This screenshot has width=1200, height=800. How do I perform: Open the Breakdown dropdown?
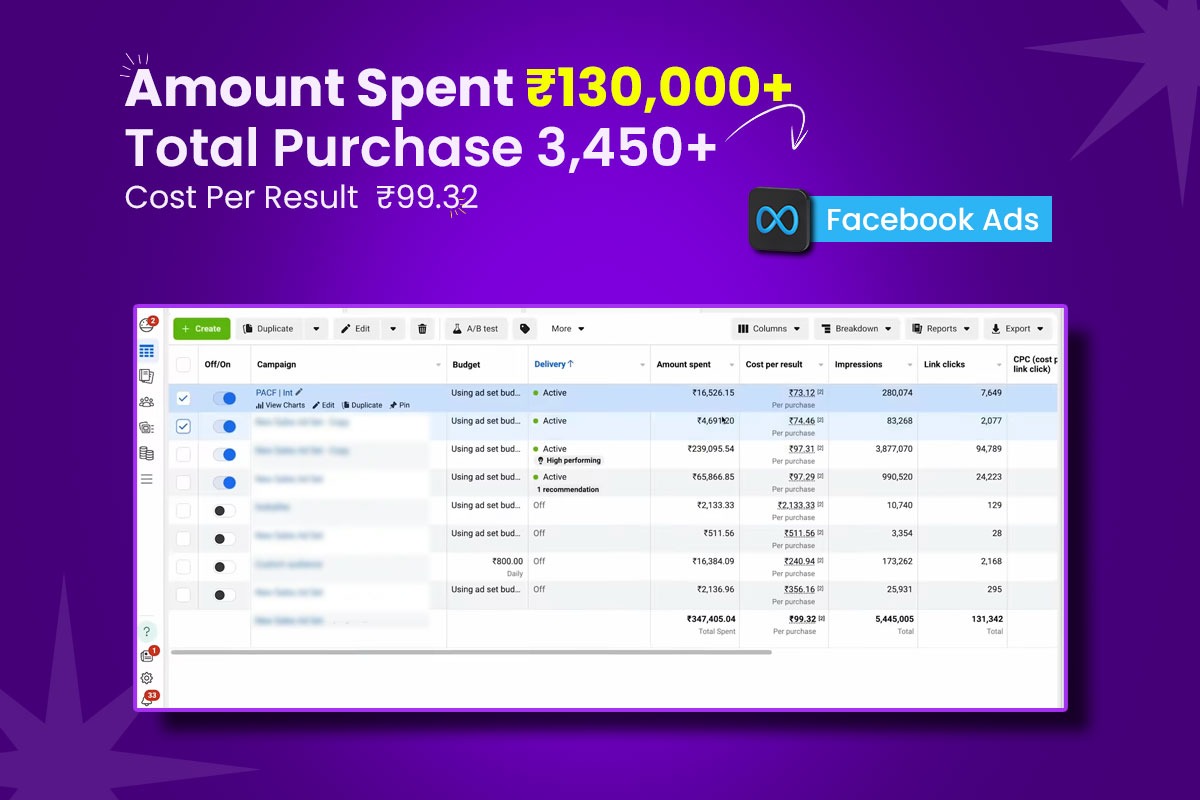856,329
